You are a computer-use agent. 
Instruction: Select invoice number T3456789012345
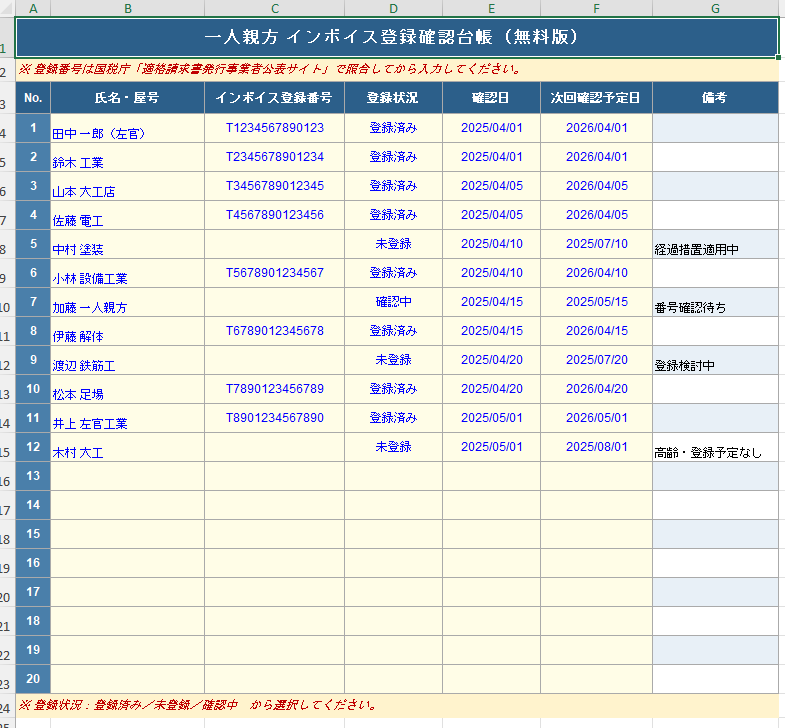(274, 186)
